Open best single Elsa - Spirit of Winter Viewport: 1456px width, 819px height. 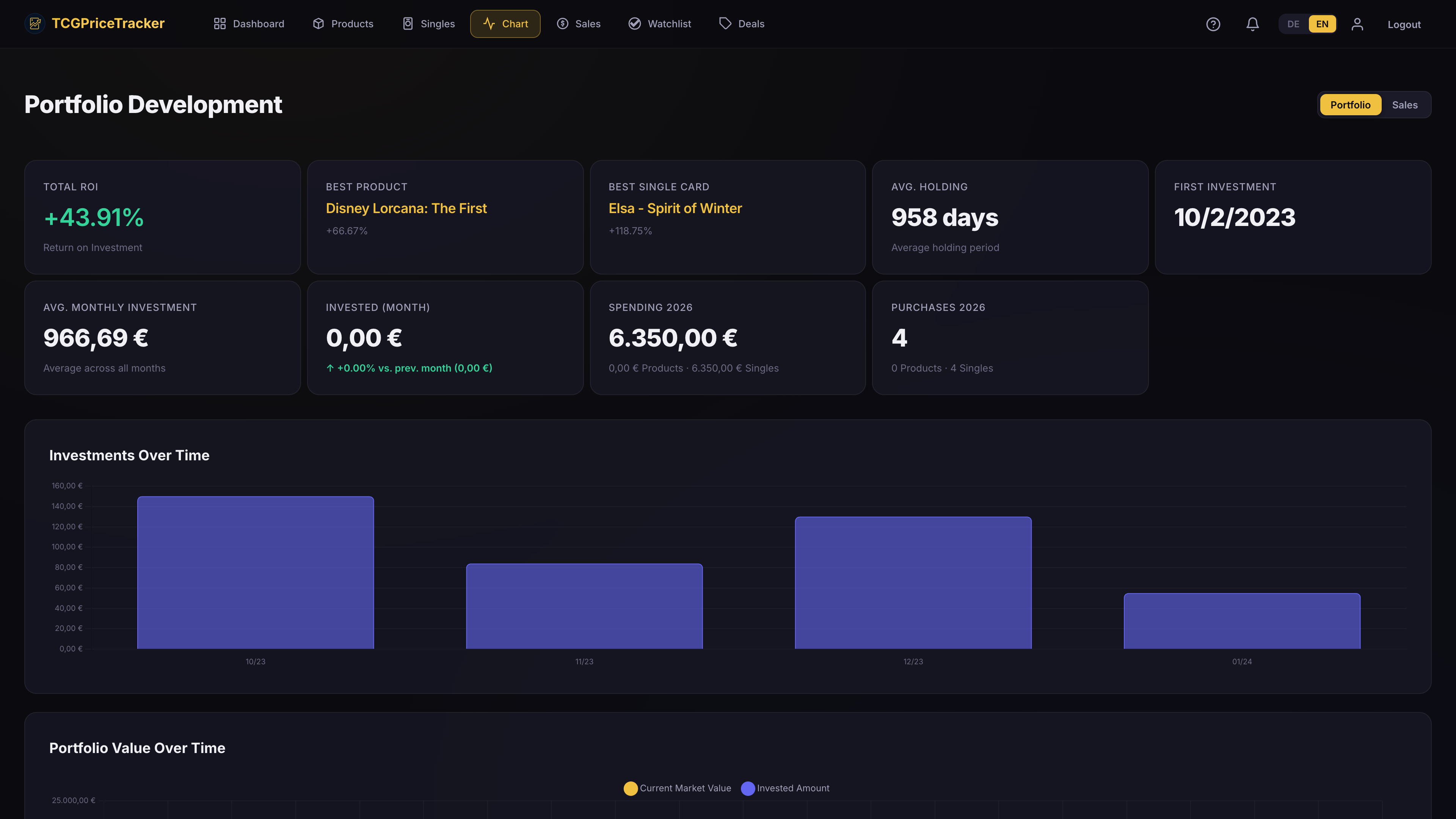(x=675, y=209)
